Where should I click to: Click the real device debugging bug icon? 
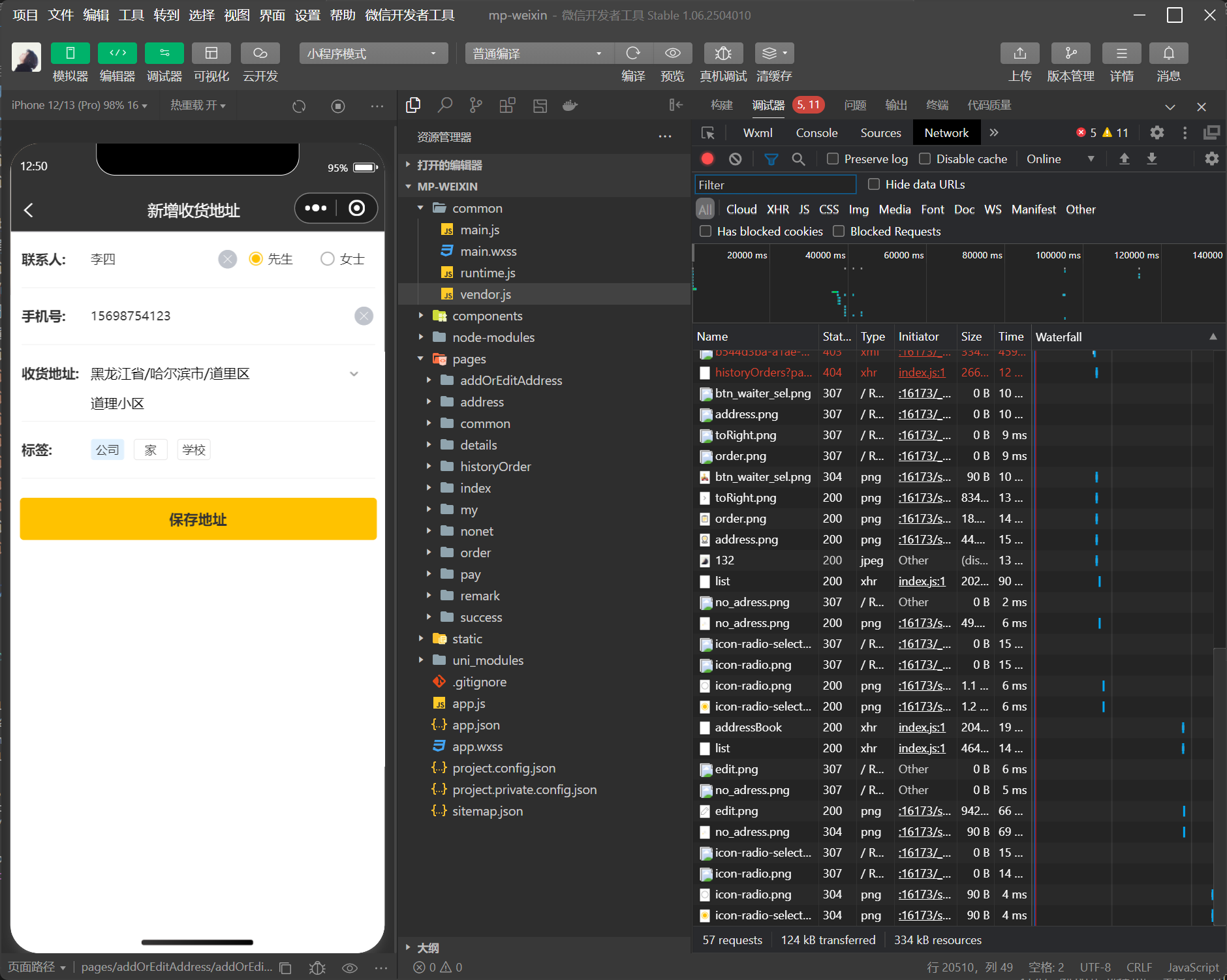coord(722,54)
